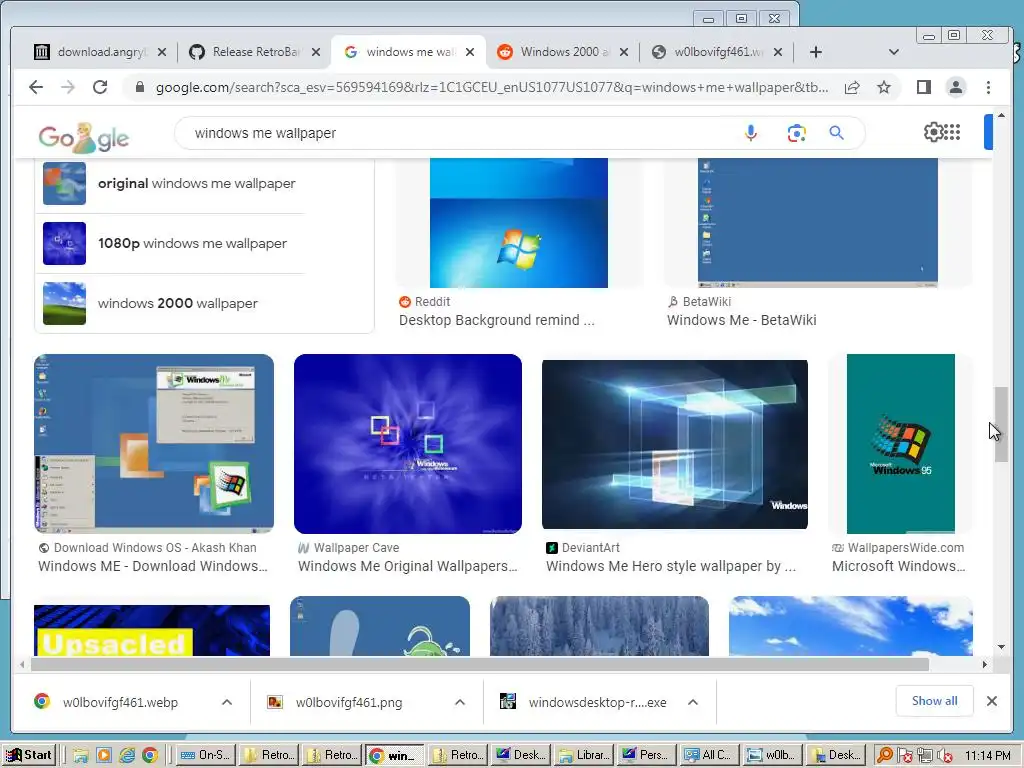Open Windows Me - BetaWiki result title
This screenshot has height=768, width=1024.
(x=741, y=320)
